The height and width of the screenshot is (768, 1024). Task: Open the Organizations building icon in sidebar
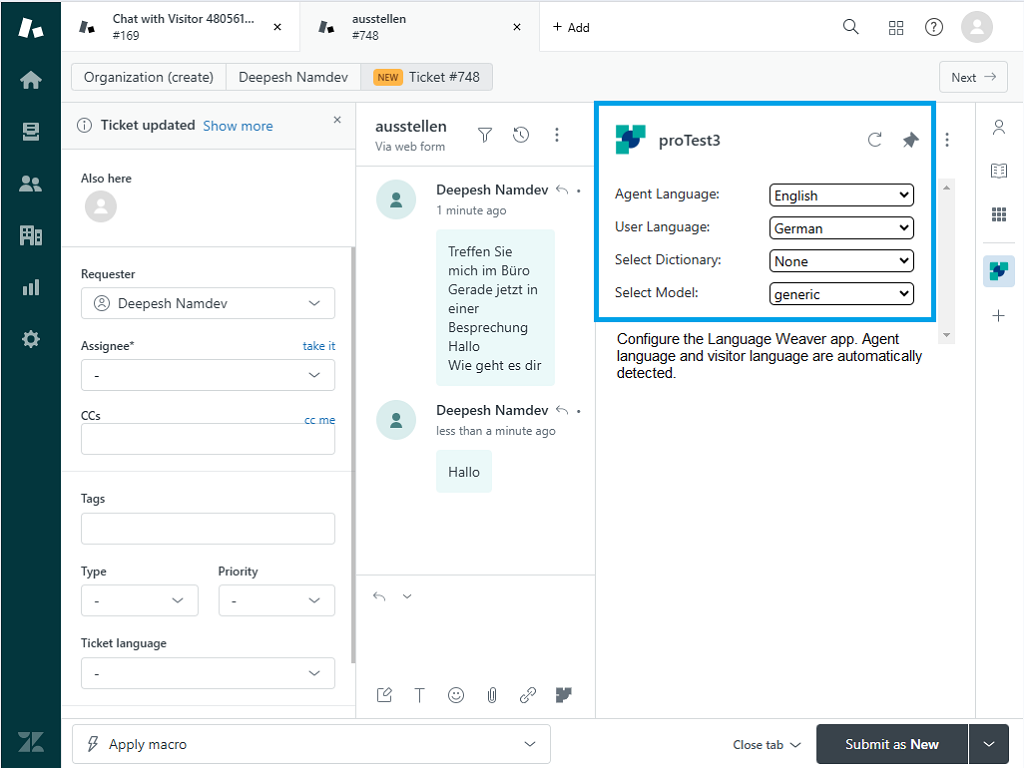[x=31, y=235]
